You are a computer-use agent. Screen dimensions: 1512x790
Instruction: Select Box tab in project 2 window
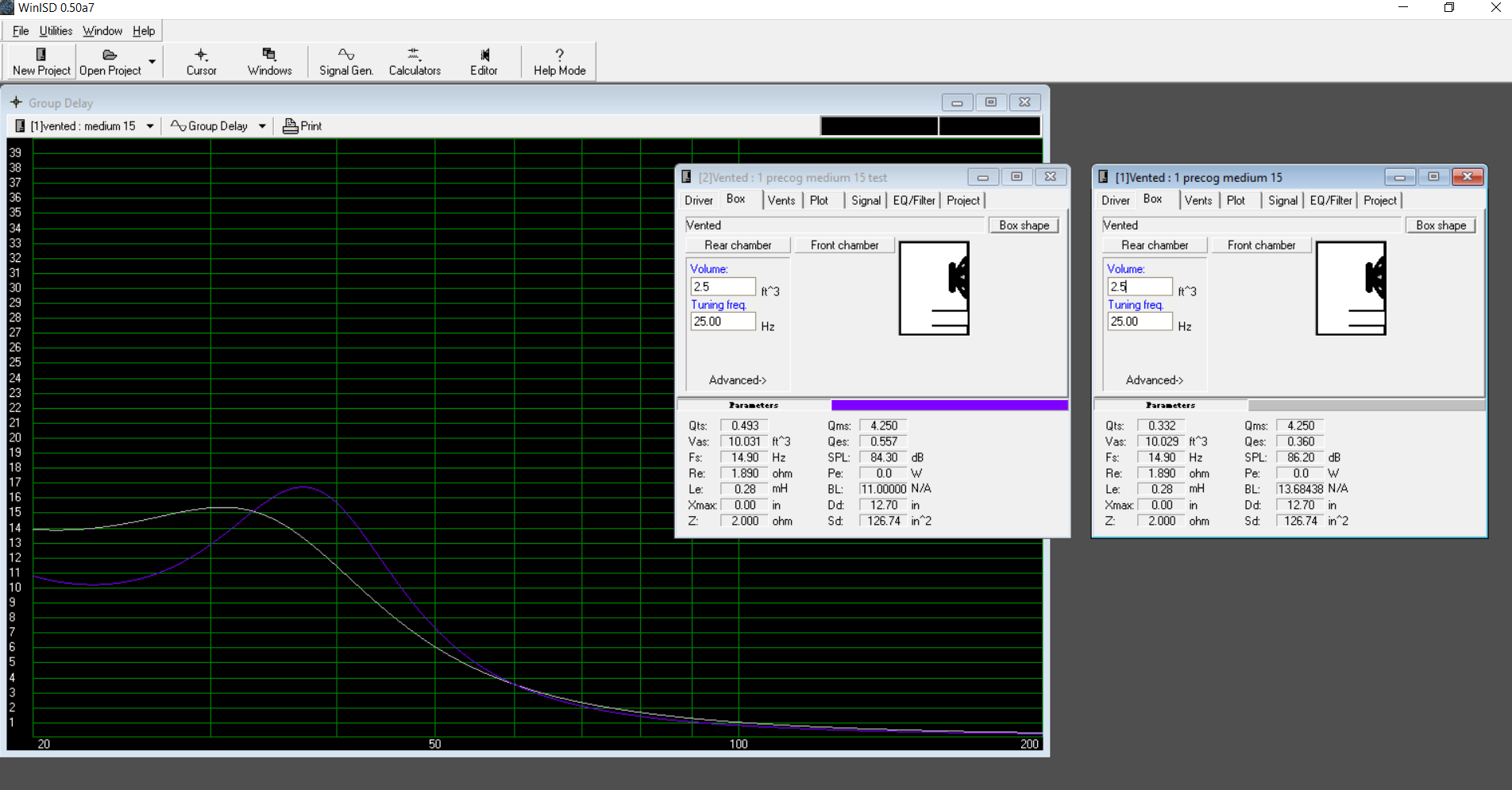[736, 199]
